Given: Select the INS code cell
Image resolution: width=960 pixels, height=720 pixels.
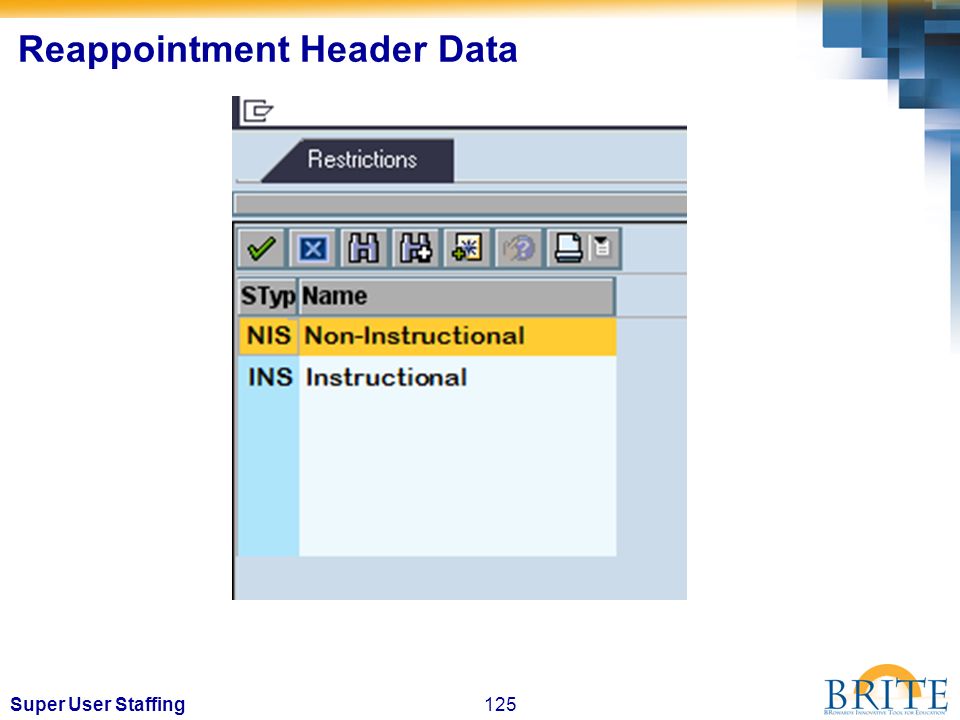Looking at the screenshot, I should click(x=269, y=377).
